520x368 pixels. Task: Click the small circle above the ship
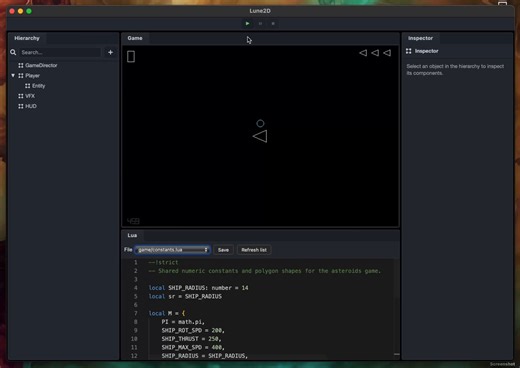pos(260,124)
